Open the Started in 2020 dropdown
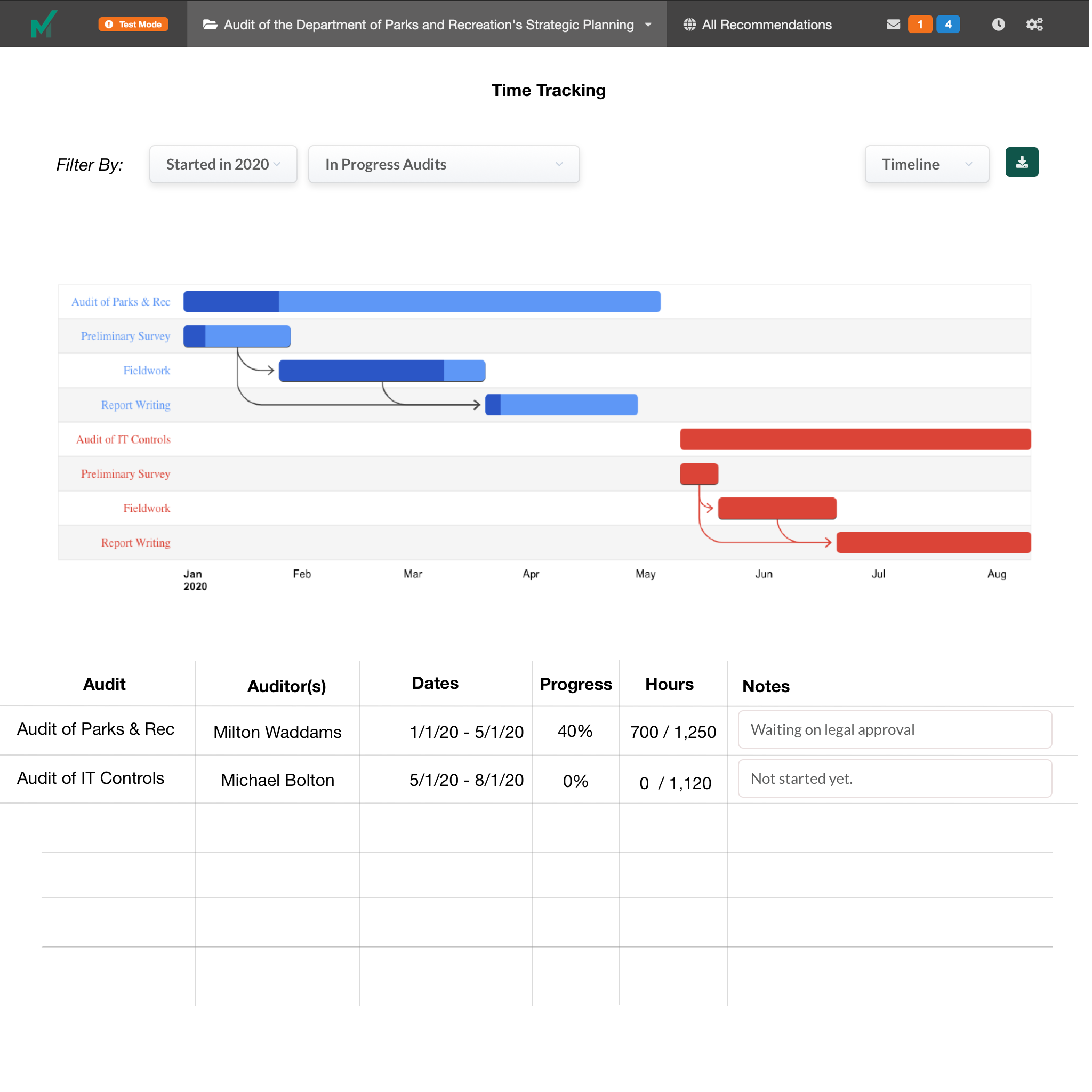The height and width of the screenshot is (1092, 1092). pyautogui.click(x=223, y=164)
